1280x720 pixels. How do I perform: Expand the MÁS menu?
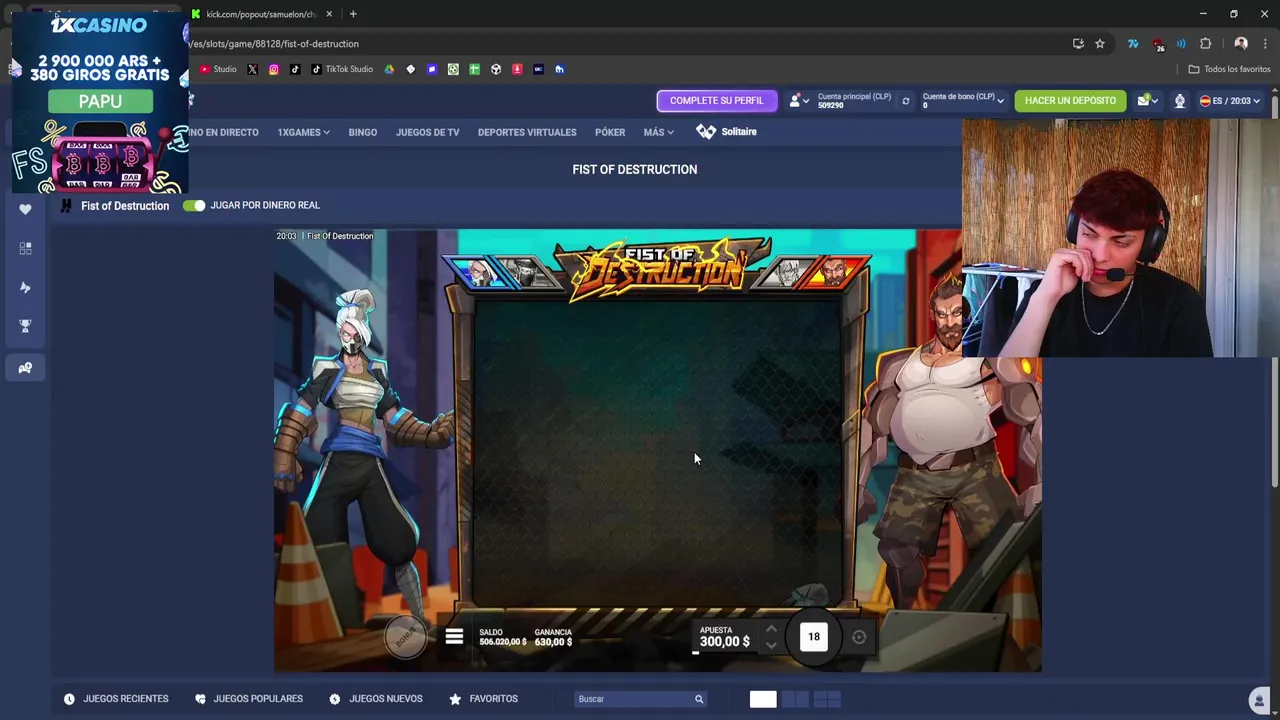[658, 132]
